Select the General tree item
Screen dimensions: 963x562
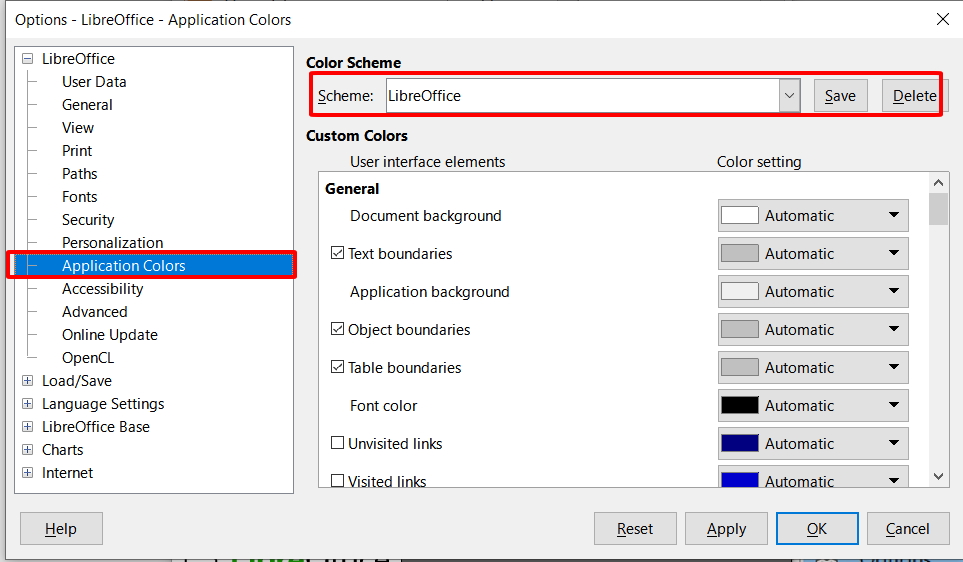(87, 105)
